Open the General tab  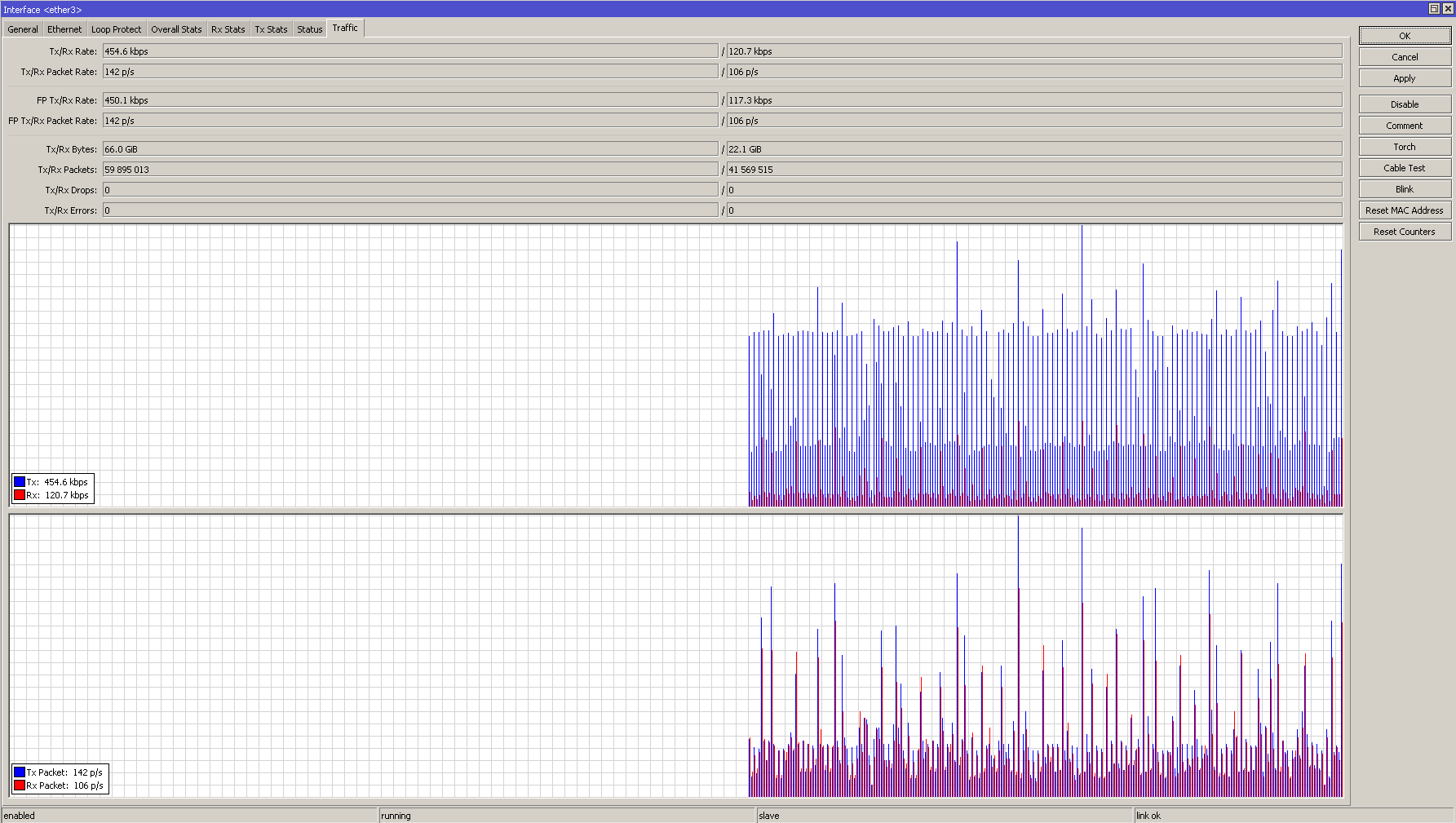click(x=23, y=29)
